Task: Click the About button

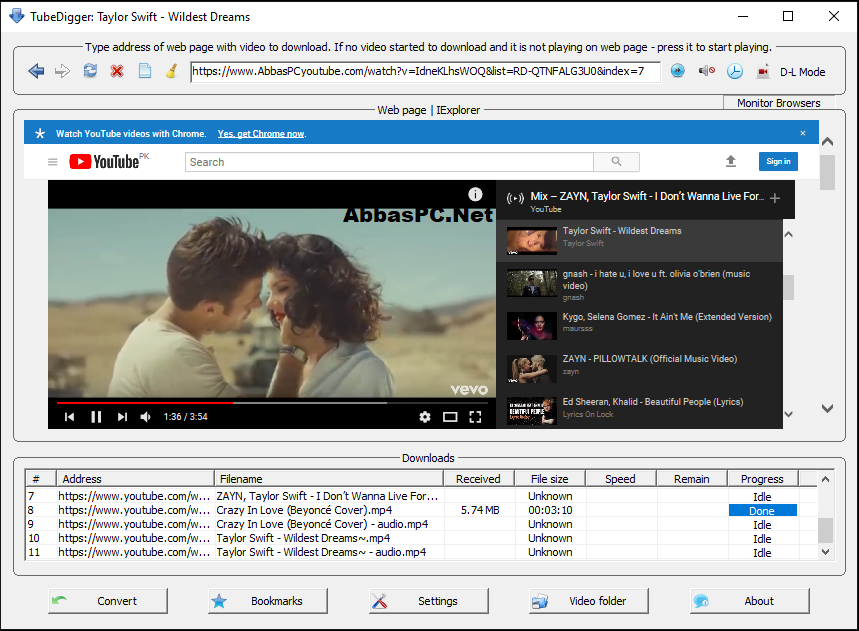Action: [749, 601]
